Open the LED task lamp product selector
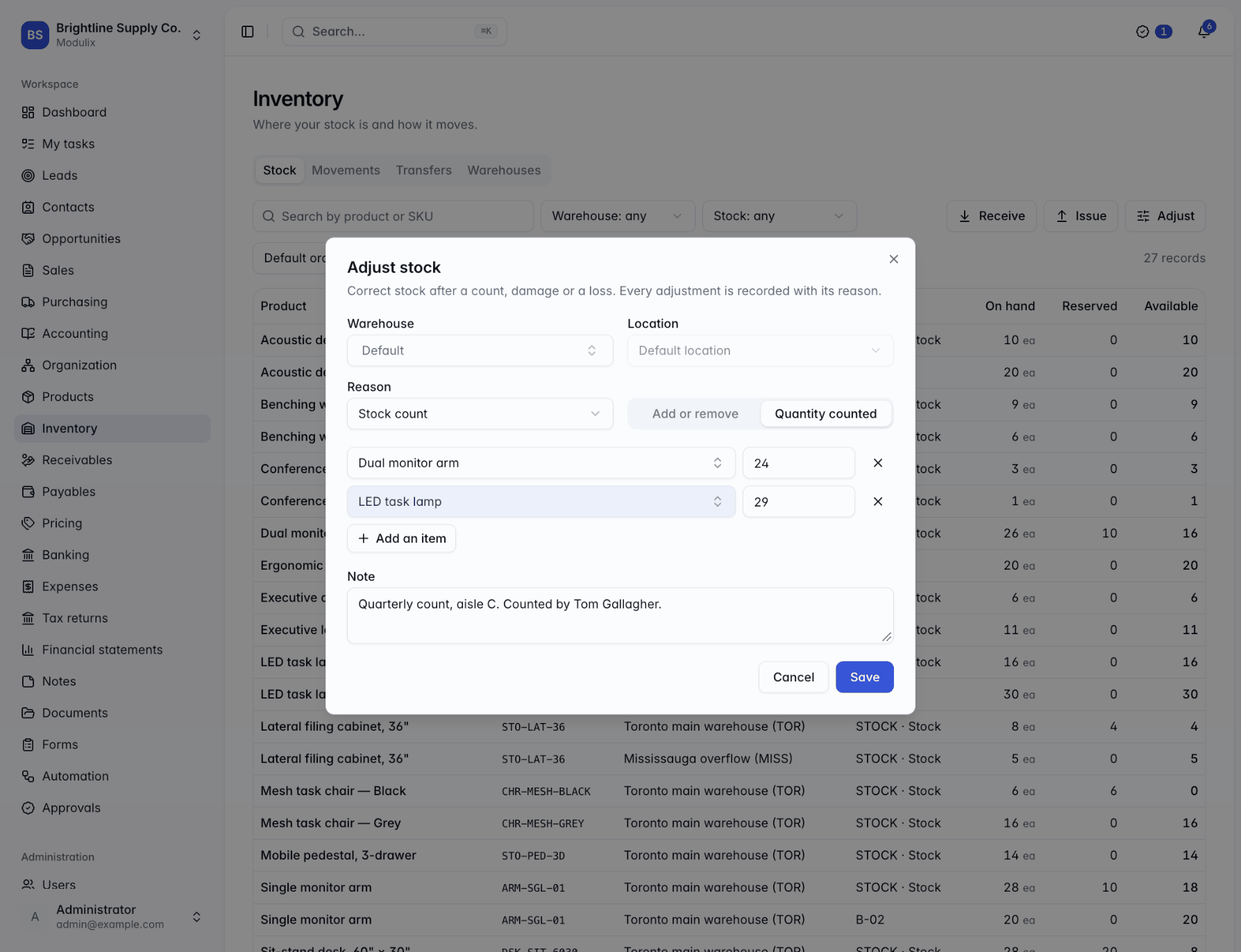Screen dimensions: 1241x952 [x=541, y=502]
